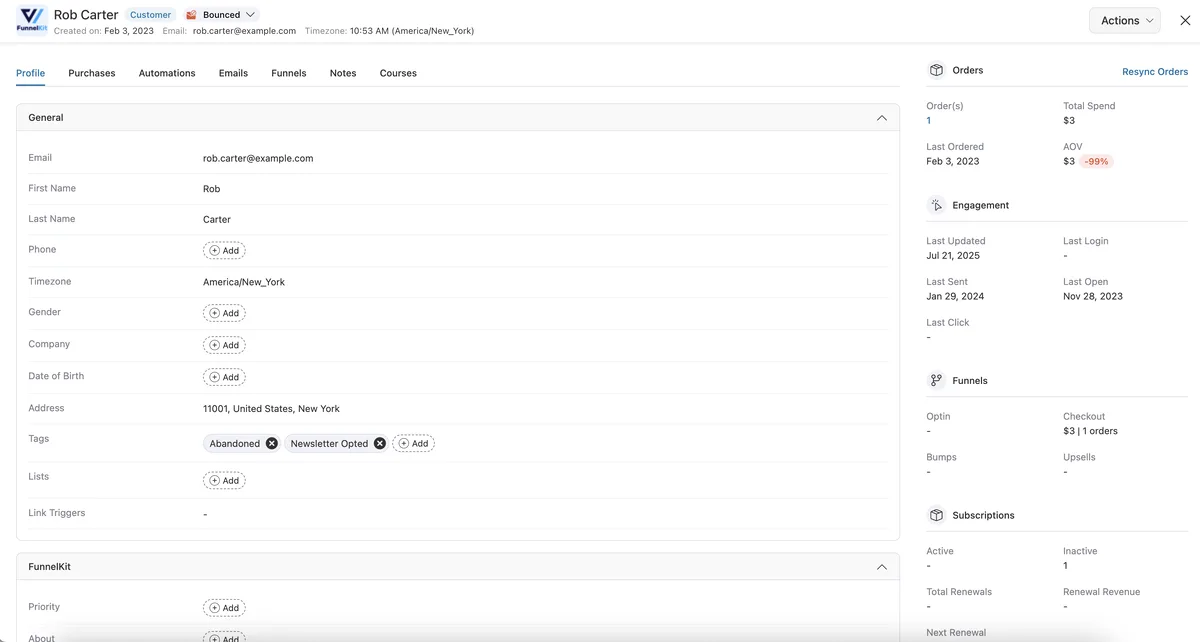Click the Engagement cursor icon
This screenshot has width=1200, height=642.
click(936, 205)
